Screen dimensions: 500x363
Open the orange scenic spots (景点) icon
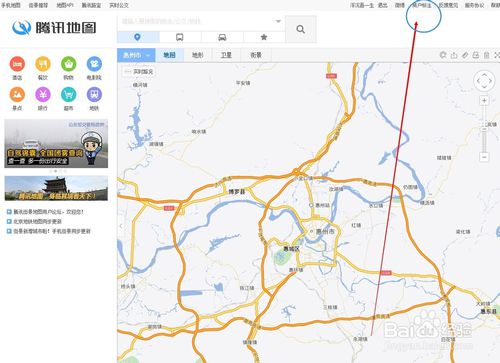click(17, 95)
